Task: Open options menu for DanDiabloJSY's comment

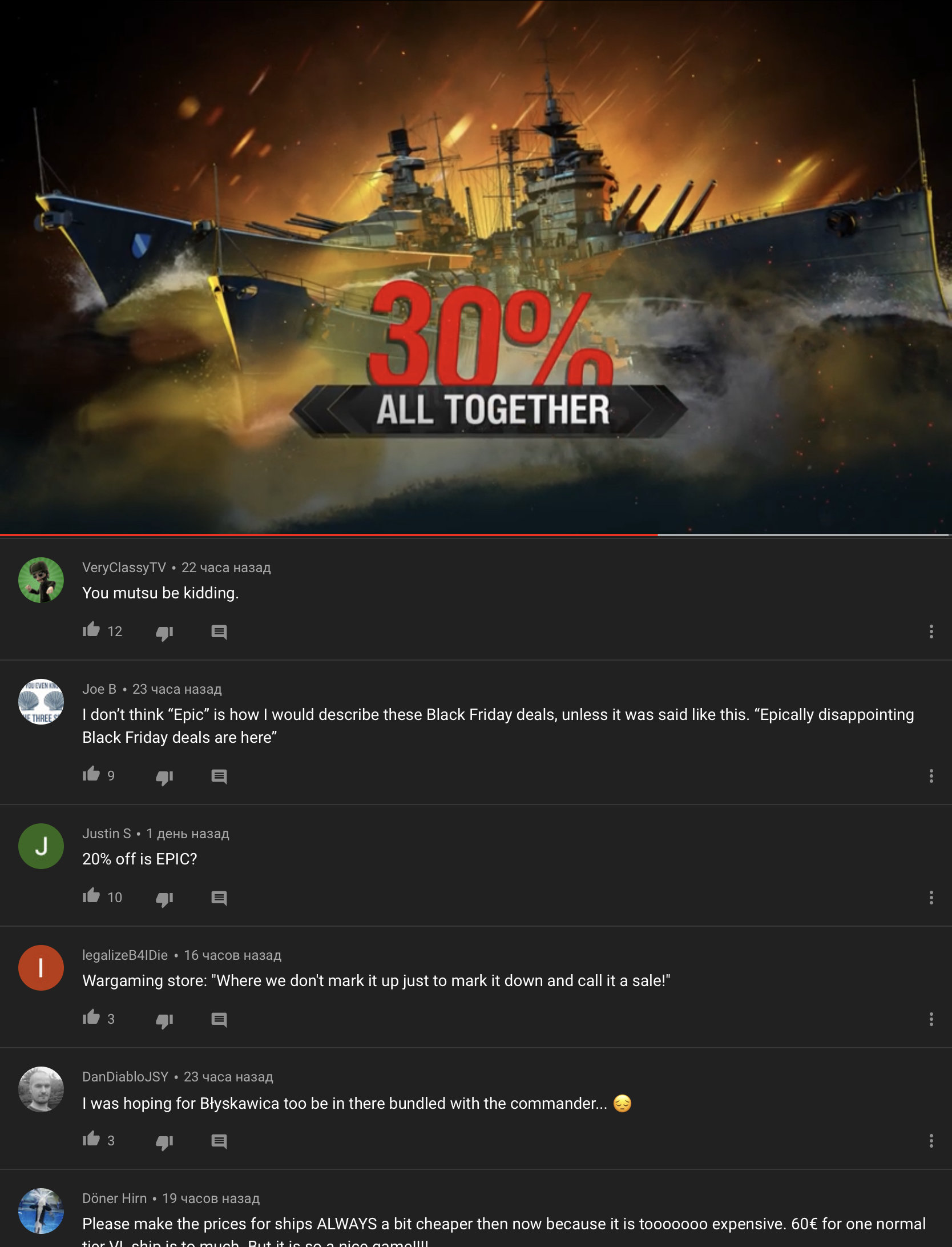Action: [931, 1141]
